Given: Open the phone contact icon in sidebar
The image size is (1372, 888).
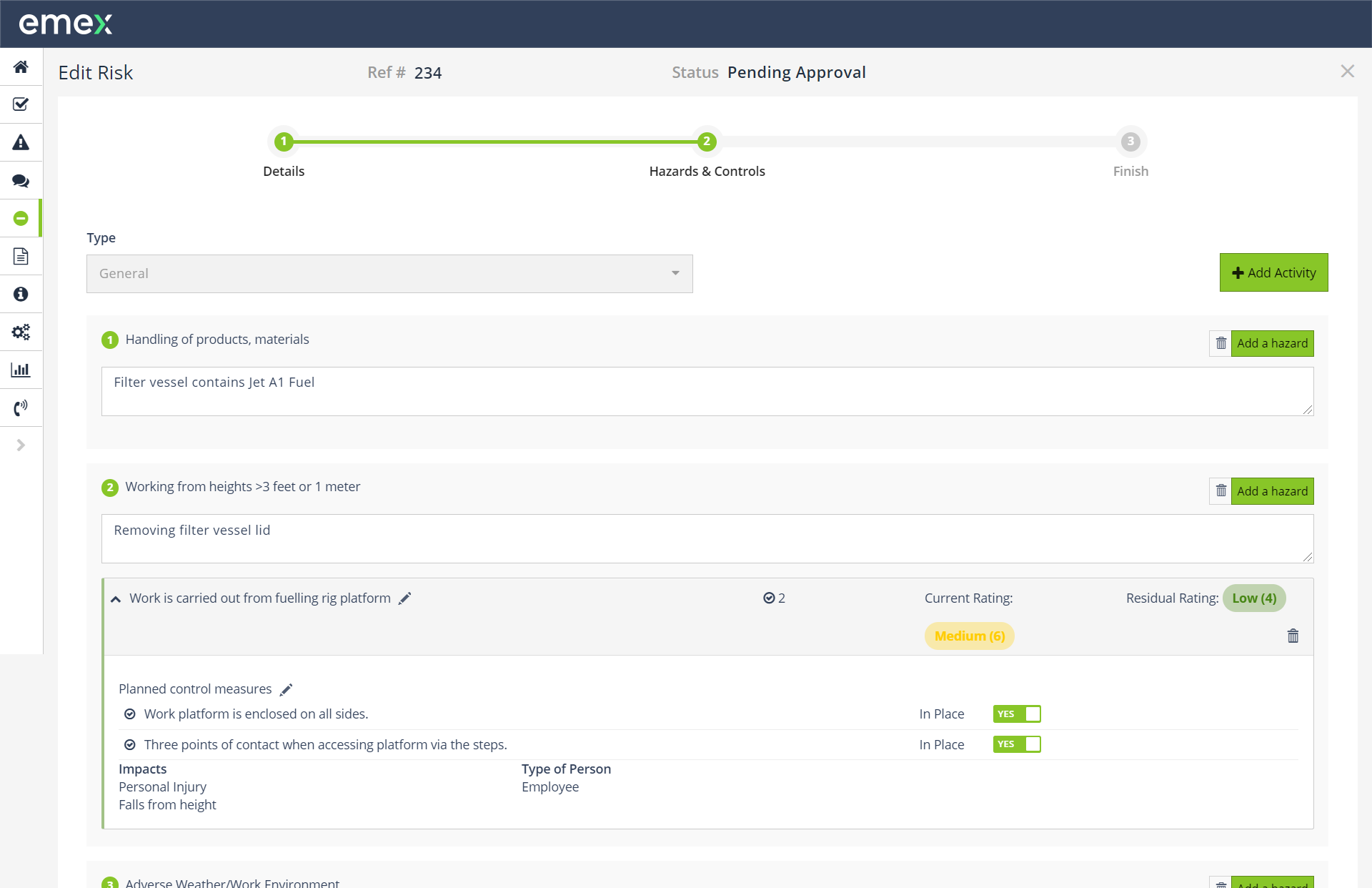Looking at the screenshot, I should coord(21,408).
